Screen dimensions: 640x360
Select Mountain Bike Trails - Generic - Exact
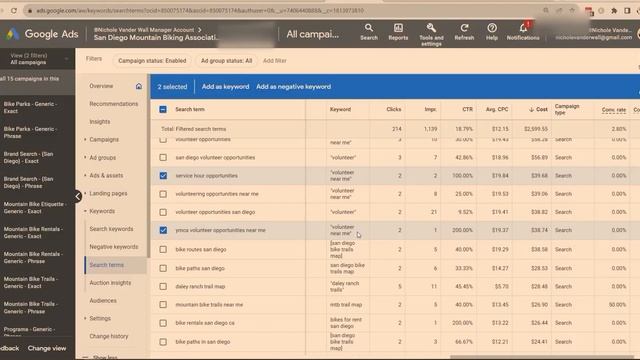click(x=31, y=282)
